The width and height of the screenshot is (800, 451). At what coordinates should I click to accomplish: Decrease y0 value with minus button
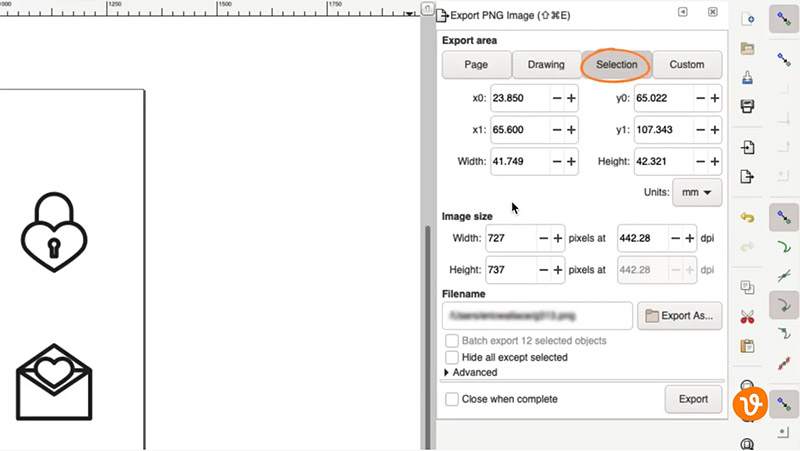point(701,98)
